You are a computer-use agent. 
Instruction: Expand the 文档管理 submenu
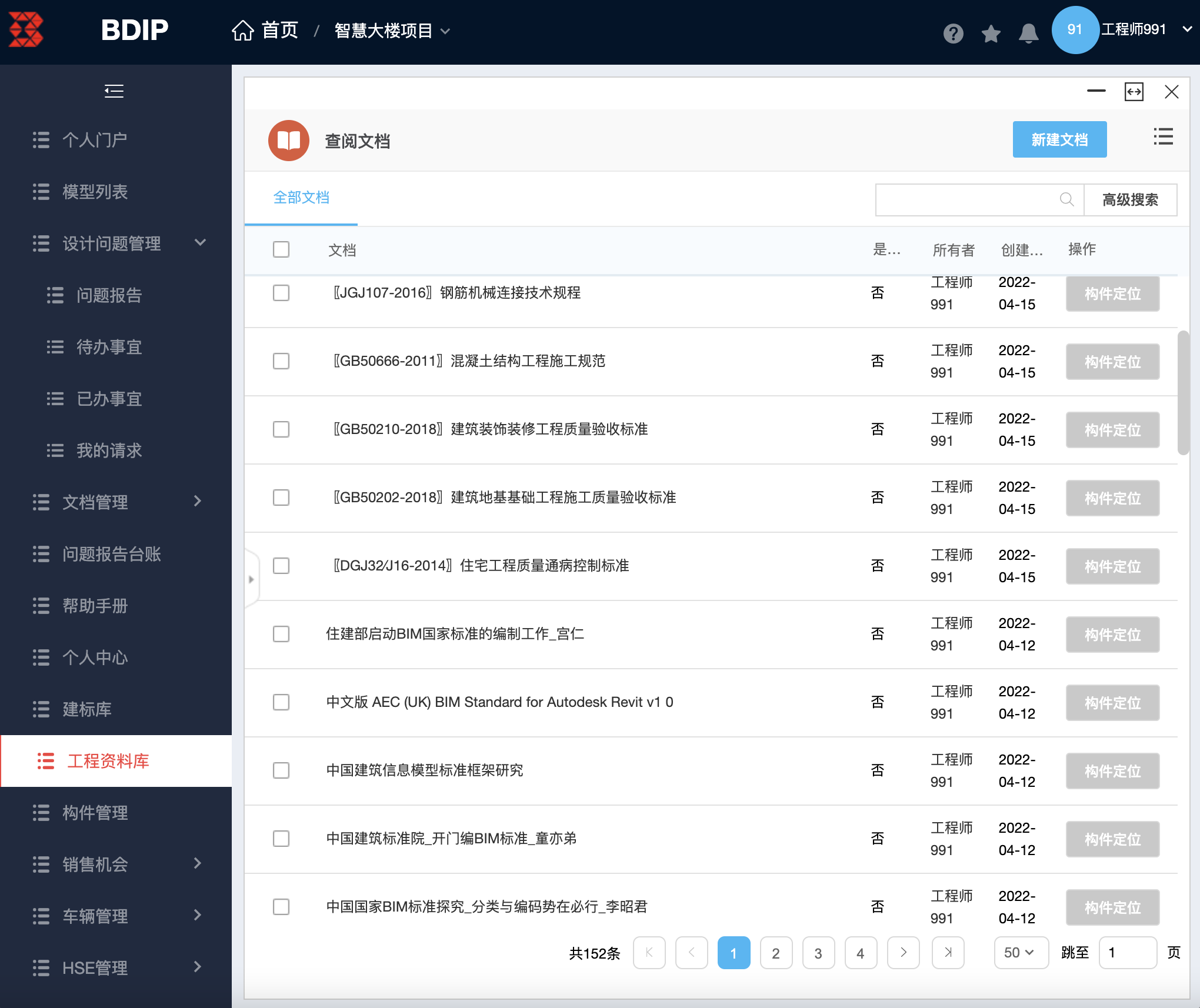tap(198, 501)
